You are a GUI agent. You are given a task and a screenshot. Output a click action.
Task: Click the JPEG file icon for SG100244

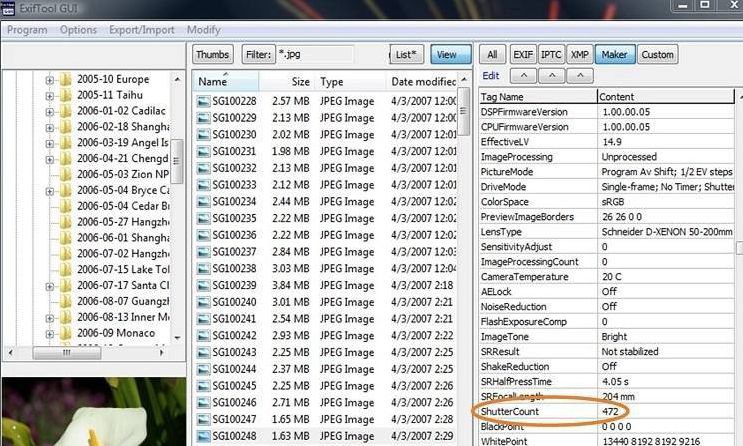tap(203, 369)
